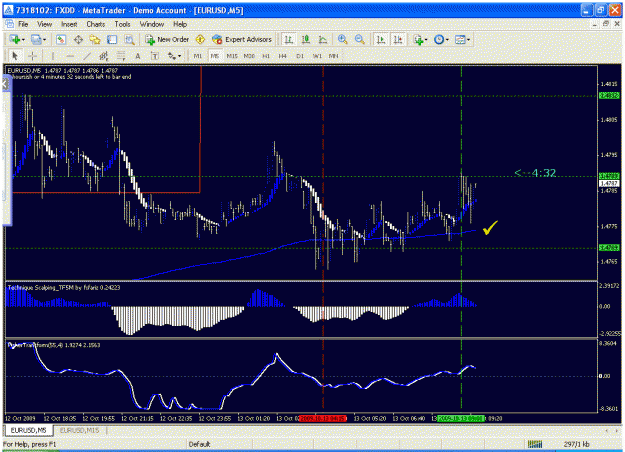Image resolution: width=625 pixels, height=452 pixels.
Task: Select the Vertical Line drawing tool
Action: (x=53, y=56)
